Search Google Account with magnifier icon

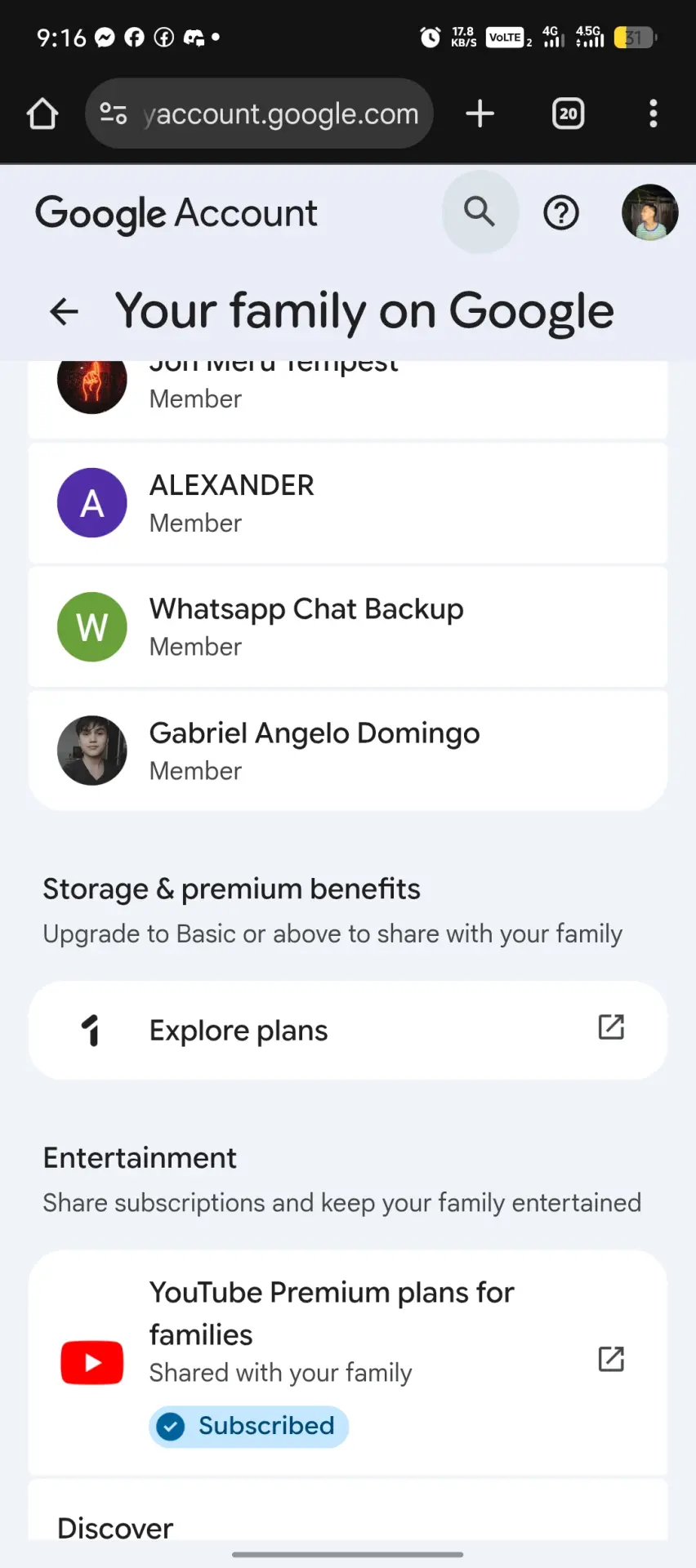click(480, 212)
